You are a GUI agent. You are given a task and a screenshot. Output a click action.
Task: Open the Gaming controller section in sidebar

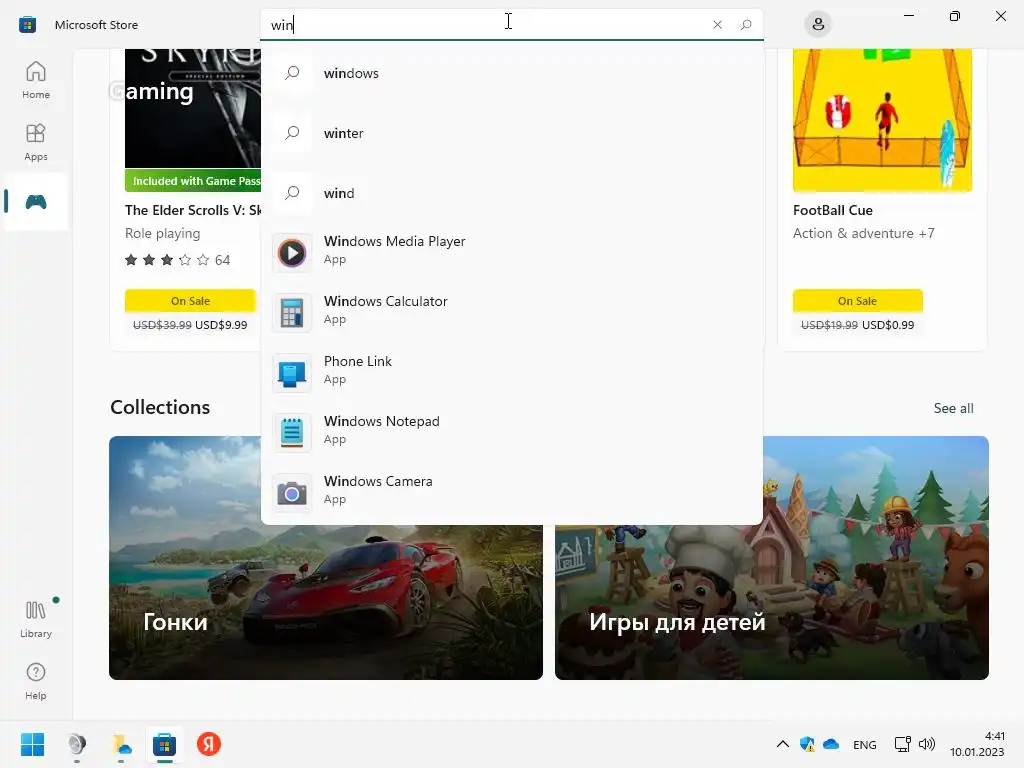tap(35, 202)
